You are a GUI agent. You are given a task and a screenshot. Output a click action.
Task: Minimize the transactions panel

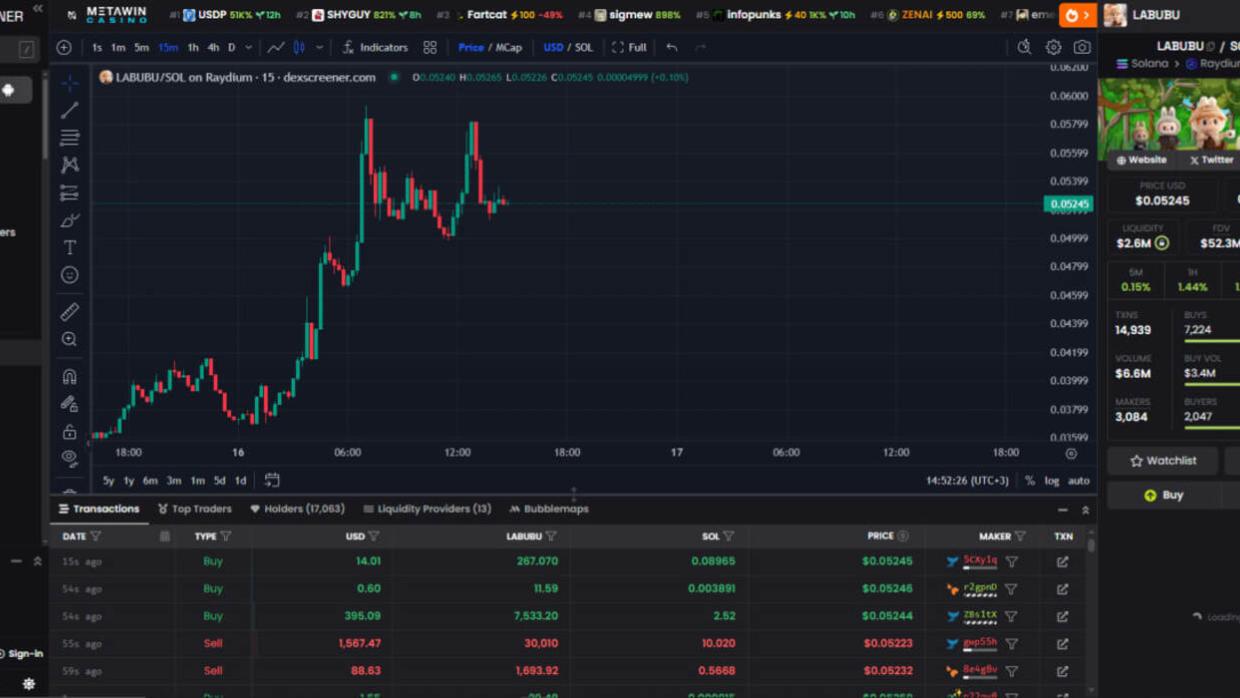tap(1063, 510)
